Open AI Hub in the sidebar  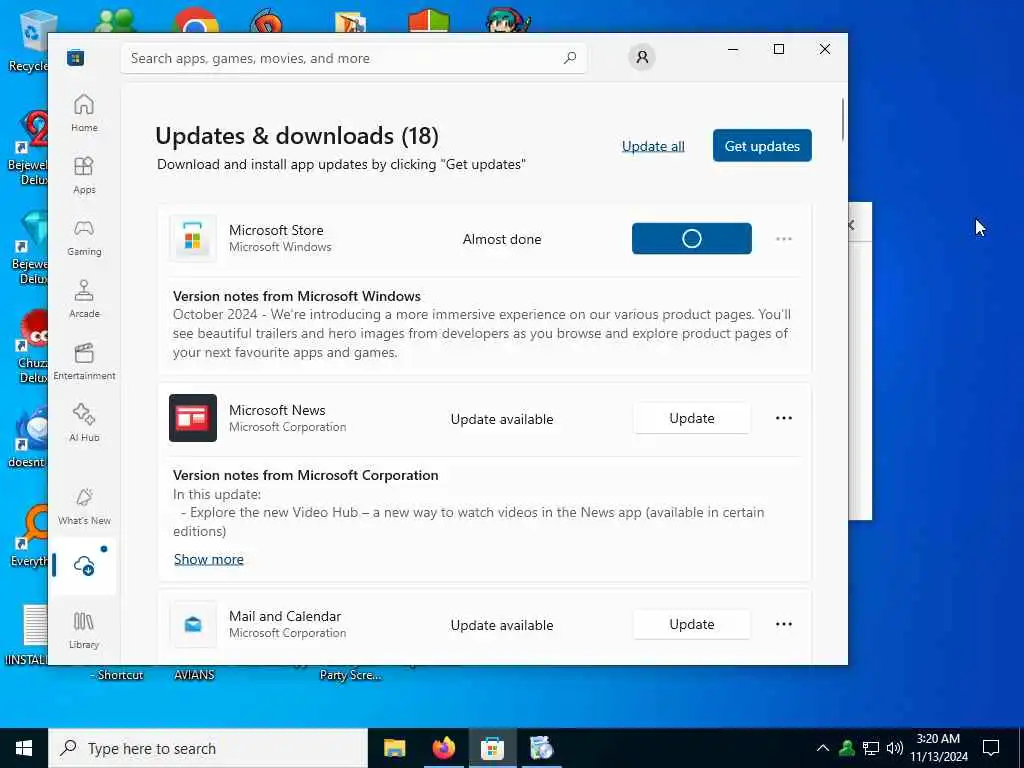(x=84, y=423)
